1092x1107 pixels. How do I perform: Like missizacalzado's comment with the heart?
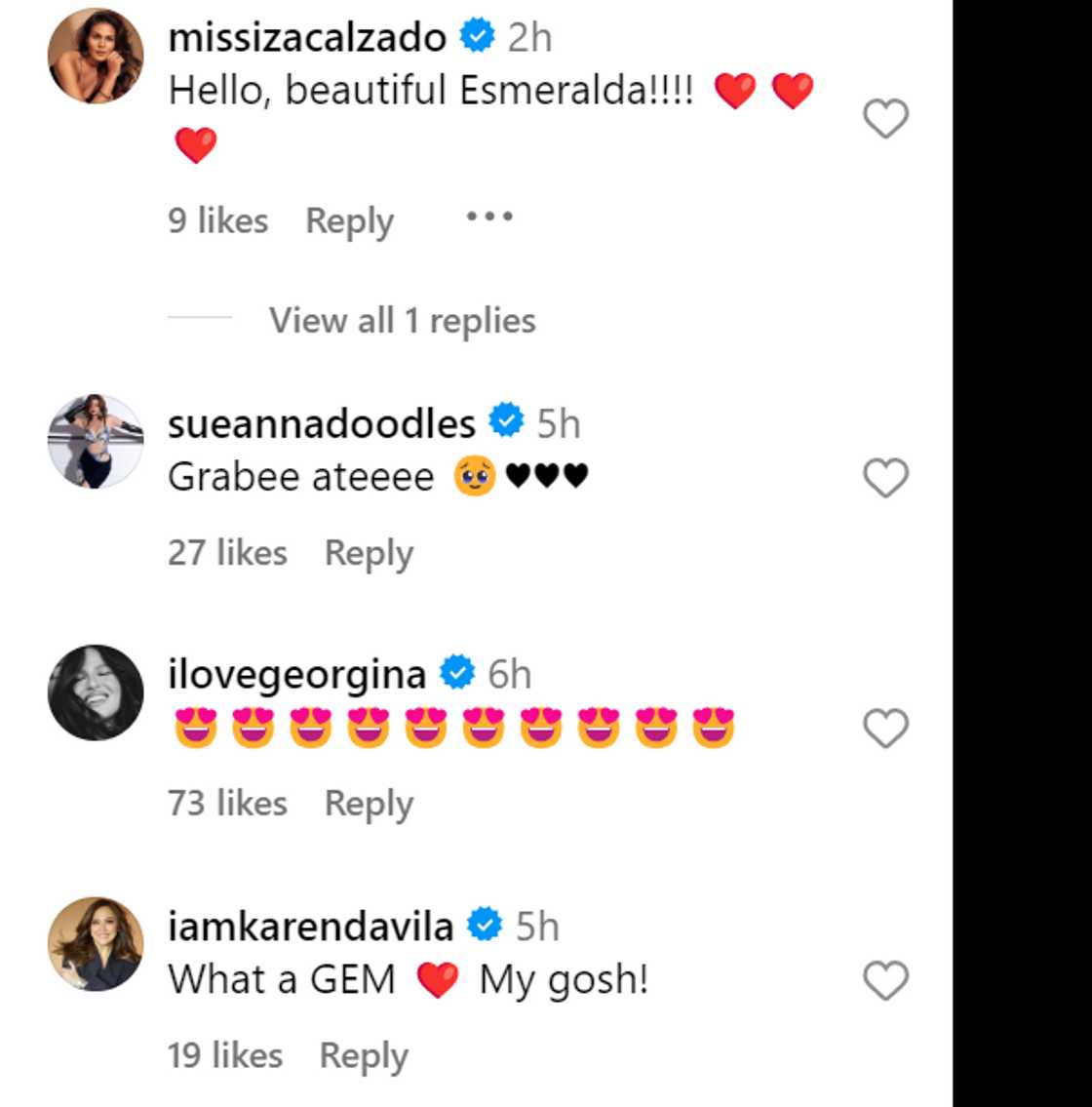tap(885, 119)
